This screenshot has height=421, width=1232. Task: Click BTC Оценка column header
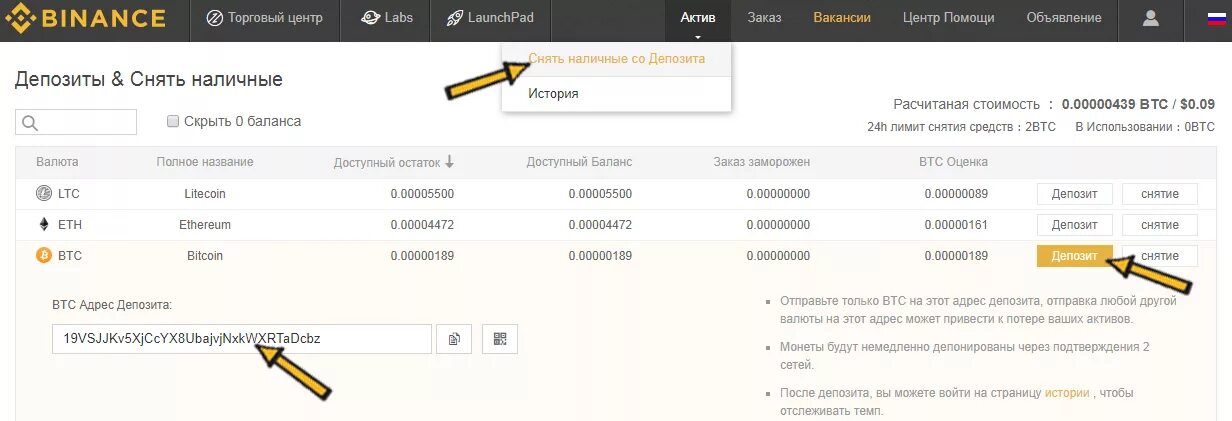(953, 162)
